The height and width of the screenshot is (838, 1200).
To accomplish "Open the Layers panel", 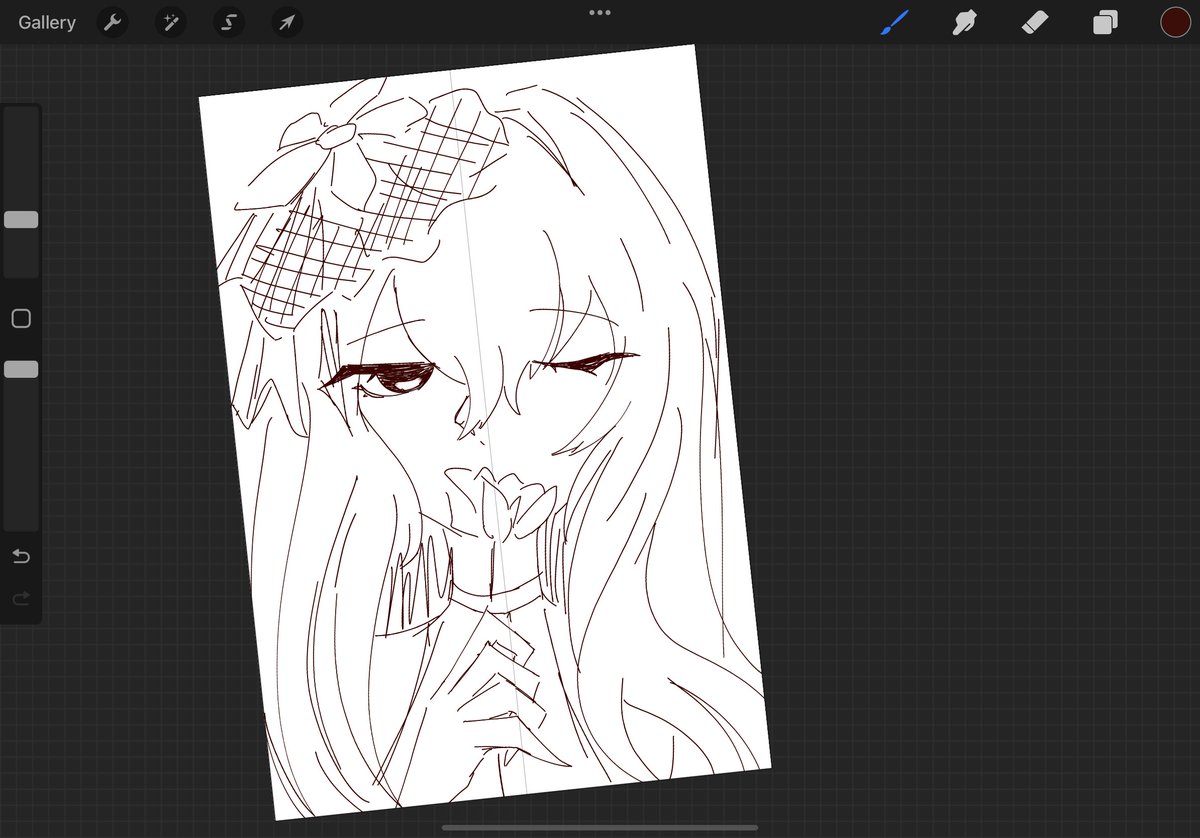I will [x=1105, y=22].
